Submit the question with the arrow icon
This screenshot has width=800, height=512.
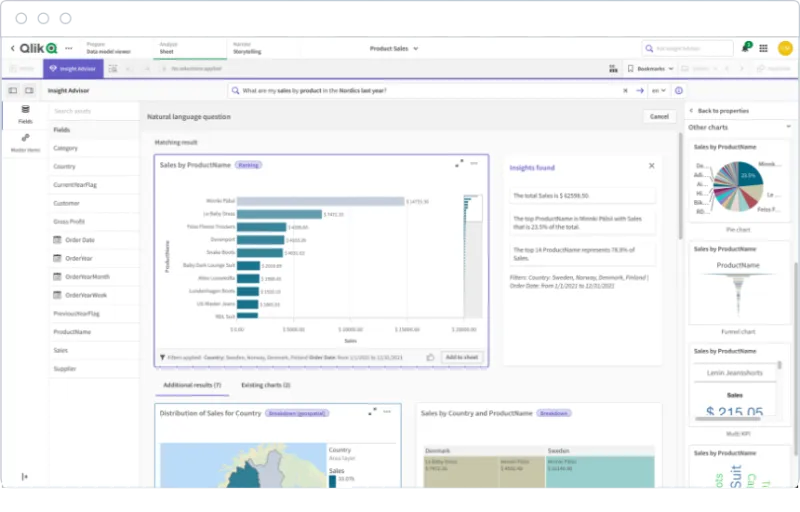click(640, 91)
